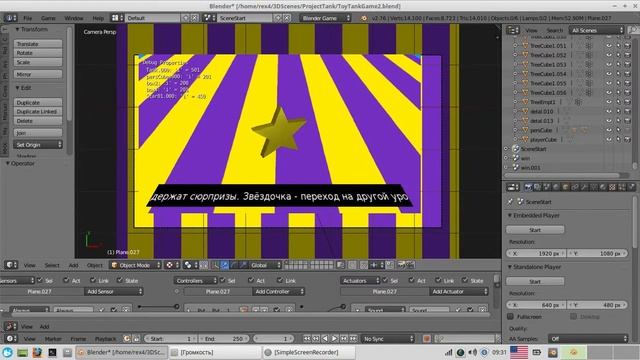Viewport: 640px width, 360px height.
Task: Toggle the Actuators Sel checkbox
Action: 385,280
